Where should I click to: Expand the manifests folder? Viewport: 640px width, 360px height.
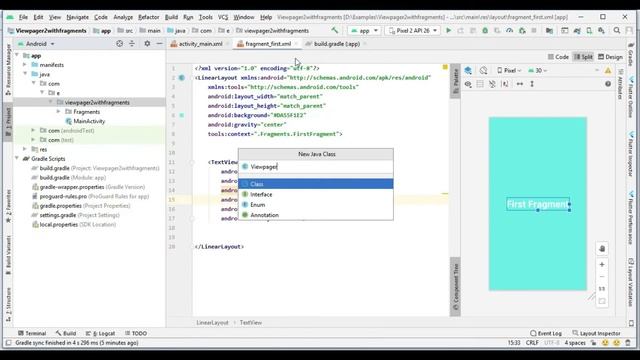pos(25,65)
